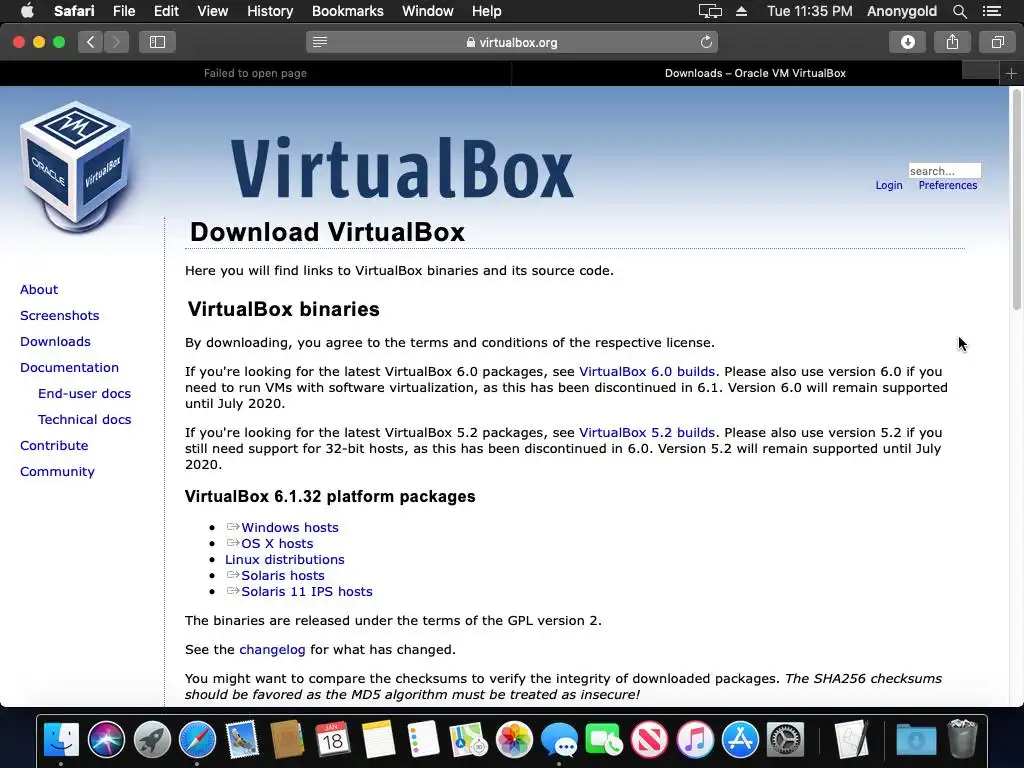Open Maps from the Dock
Viewport: 1024px width, 768px height.
coord(469,740)
